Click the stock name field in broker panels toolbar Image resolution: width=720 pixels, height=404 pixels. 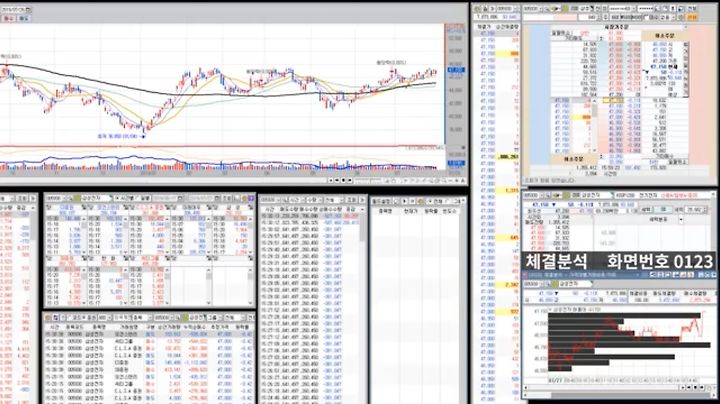96,198
